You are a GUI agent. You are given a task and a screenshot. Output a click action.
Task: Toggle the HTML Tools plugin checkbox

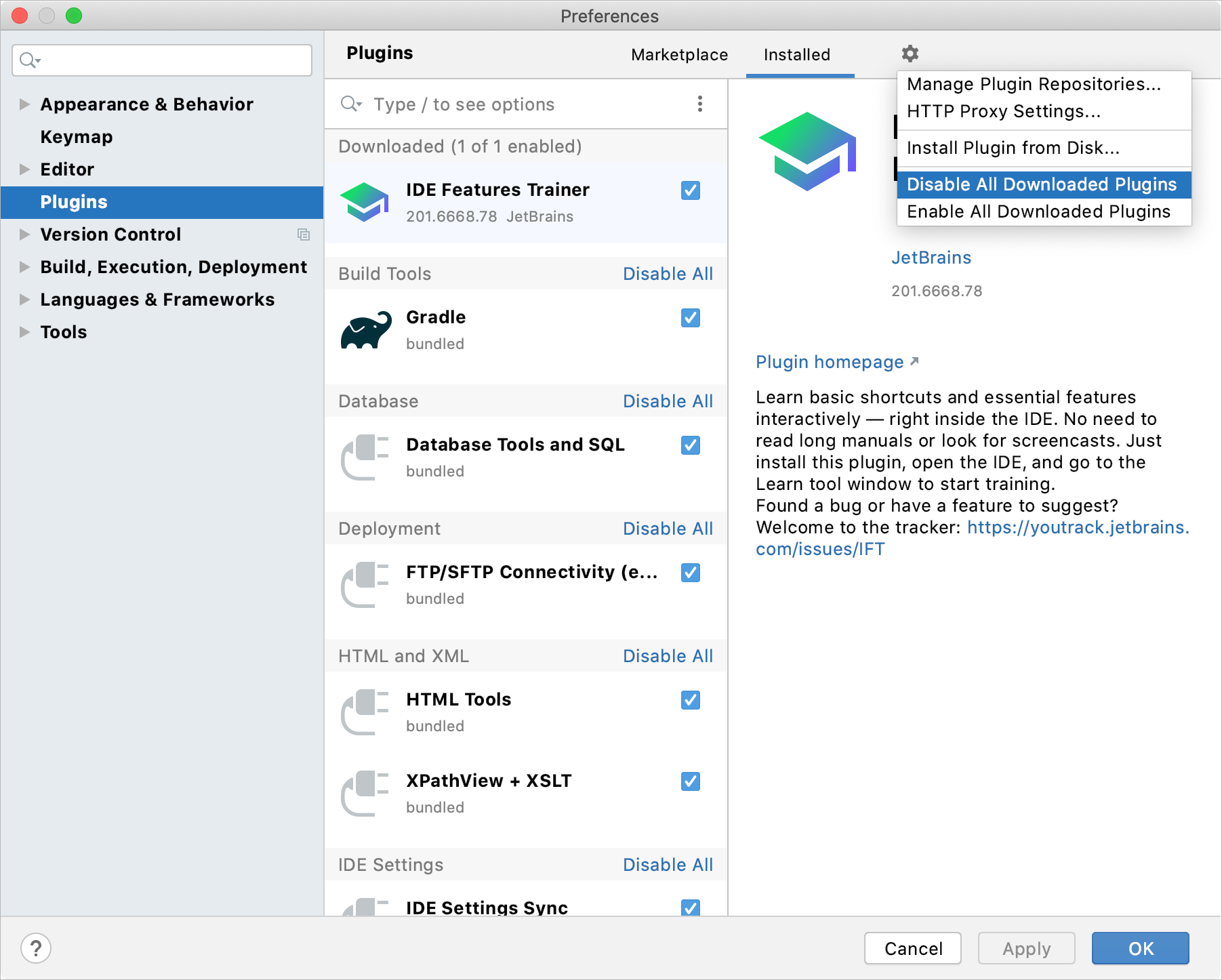click(x=691, y=700)
